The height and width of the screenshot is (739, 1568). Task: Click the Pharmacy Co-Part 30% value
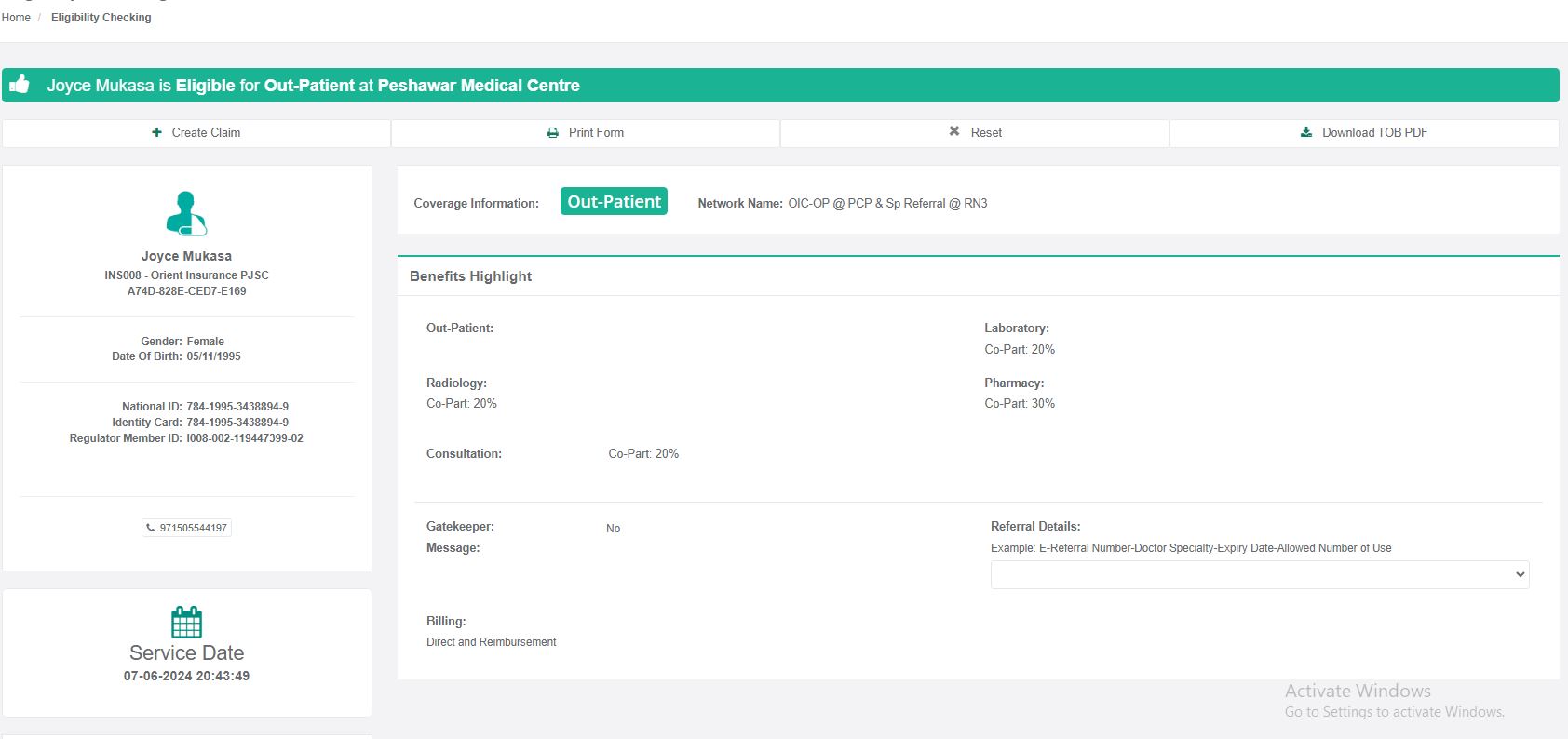pos(1020,404)
